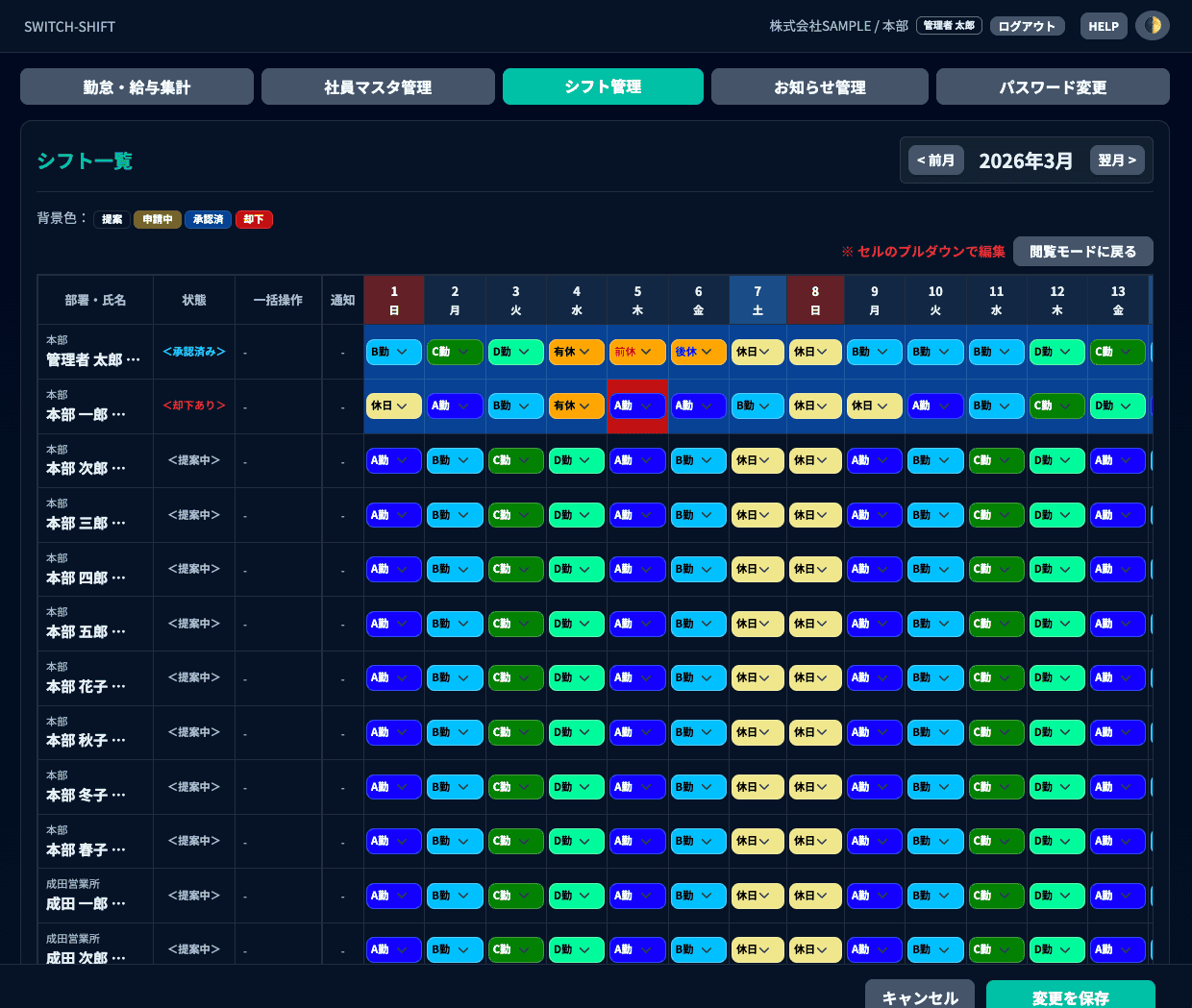The image size is (1192, 1008).
Task: Open the ellipsis beside 本部 春子
Action: [118, 850]
